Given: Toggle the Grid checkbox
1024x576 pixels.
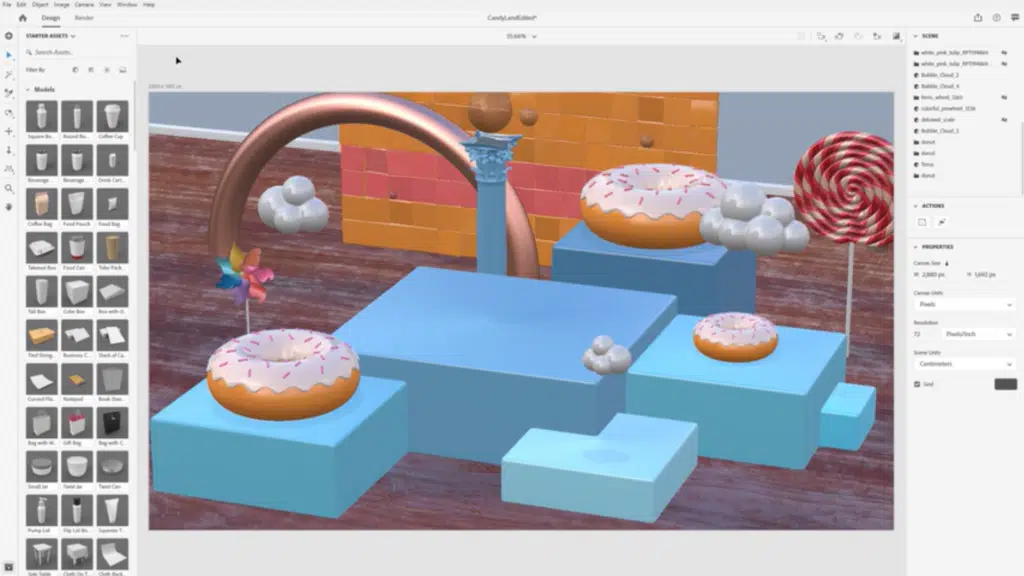Looking at the screenshot, I should coord(918,384).
